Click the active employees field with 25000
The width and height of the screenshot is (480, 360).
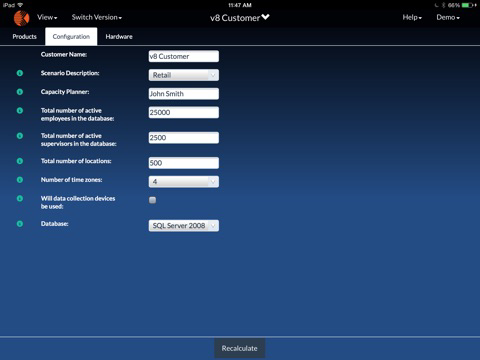[184, 112]
